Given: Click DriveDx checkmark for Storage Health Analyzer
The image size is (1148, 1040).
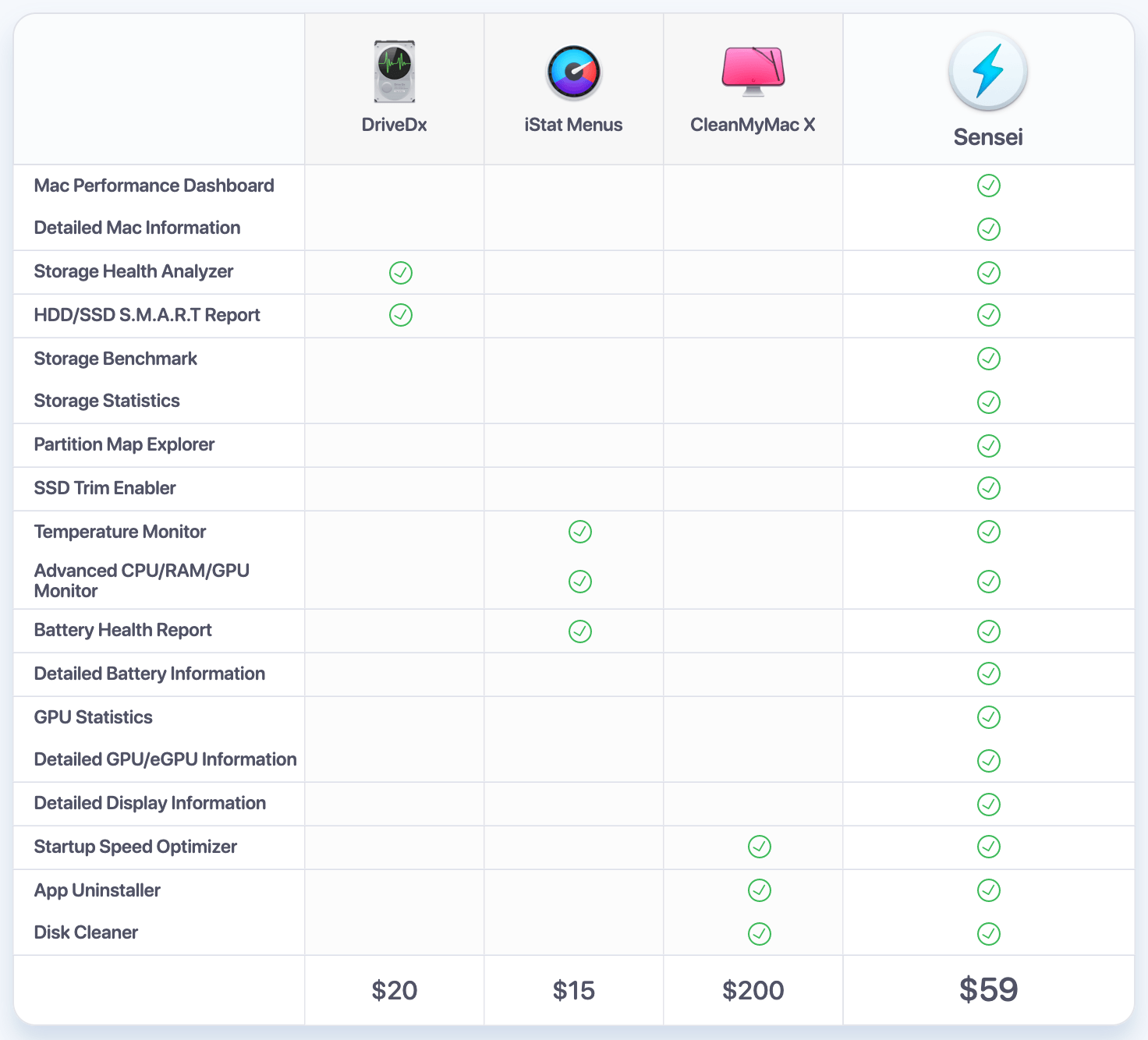Looking at the screenshot, I should pyautogui.click(x=401, y=273).
